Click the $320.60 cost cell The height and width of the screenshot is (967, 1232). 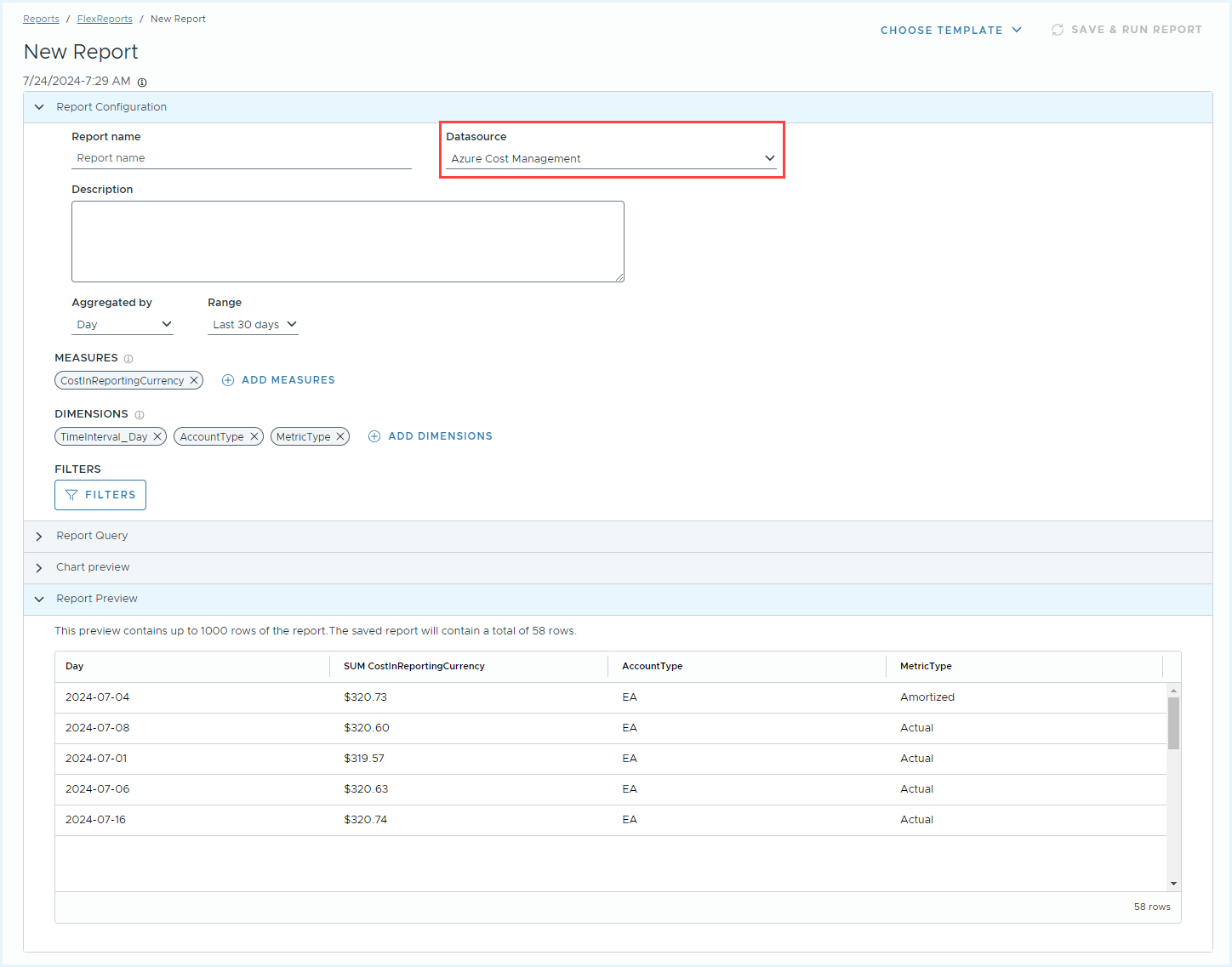pyautogui.click(x=367, y=728)
